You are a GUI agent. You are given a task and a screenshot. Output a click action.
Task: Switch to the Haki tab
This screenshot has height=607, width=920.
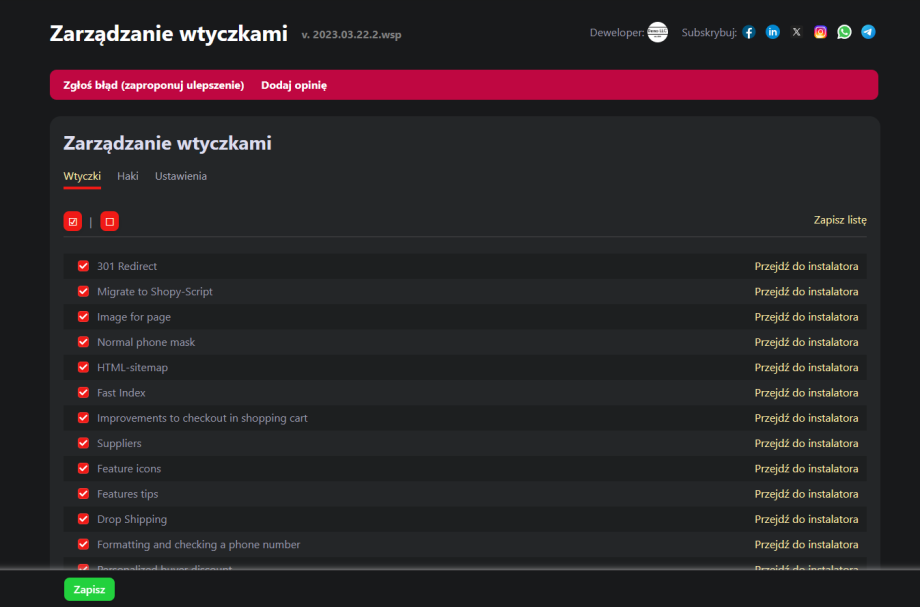128,176
